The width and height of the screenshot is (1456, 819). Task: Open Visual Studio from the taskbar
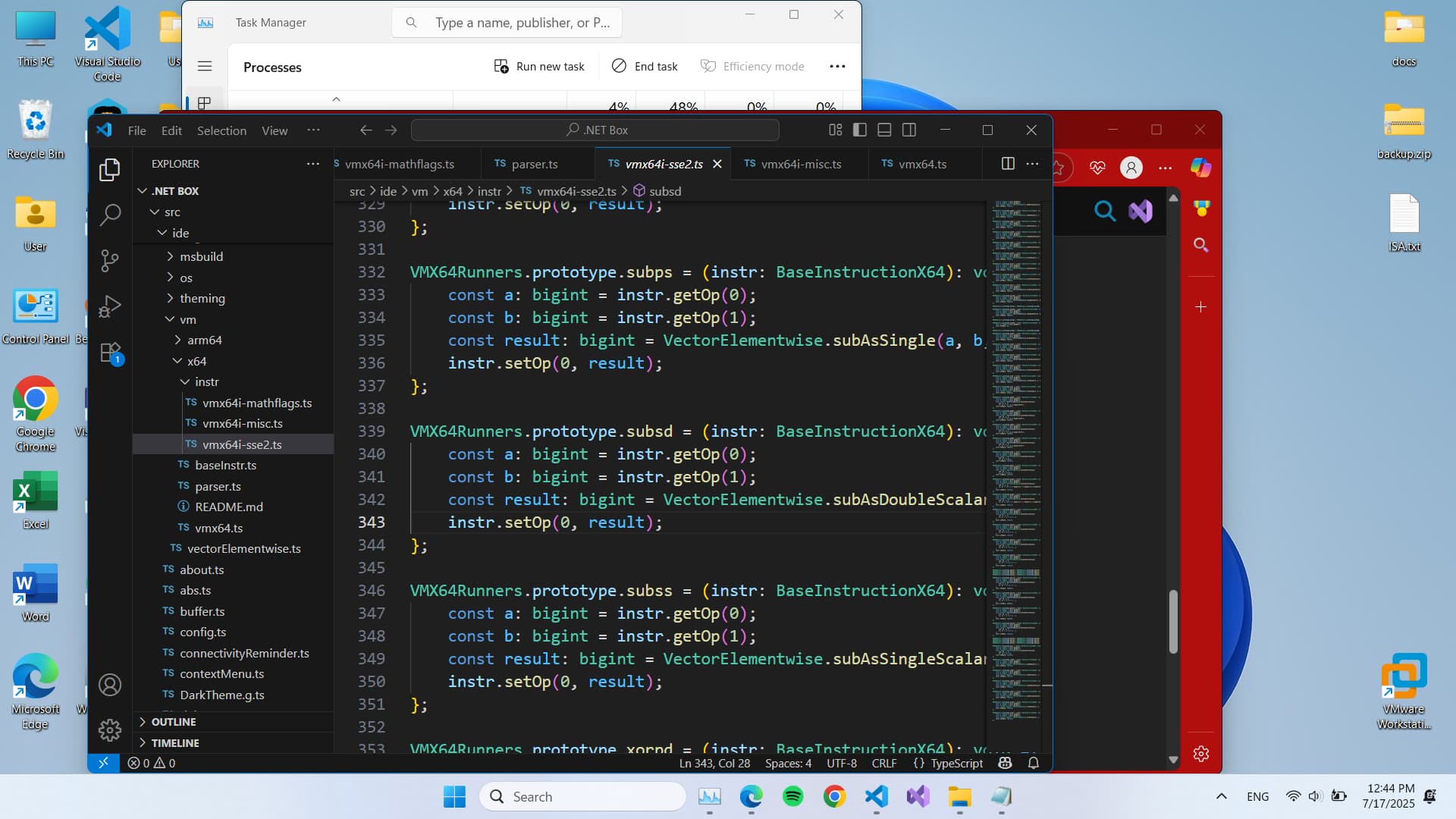(918, 796)
